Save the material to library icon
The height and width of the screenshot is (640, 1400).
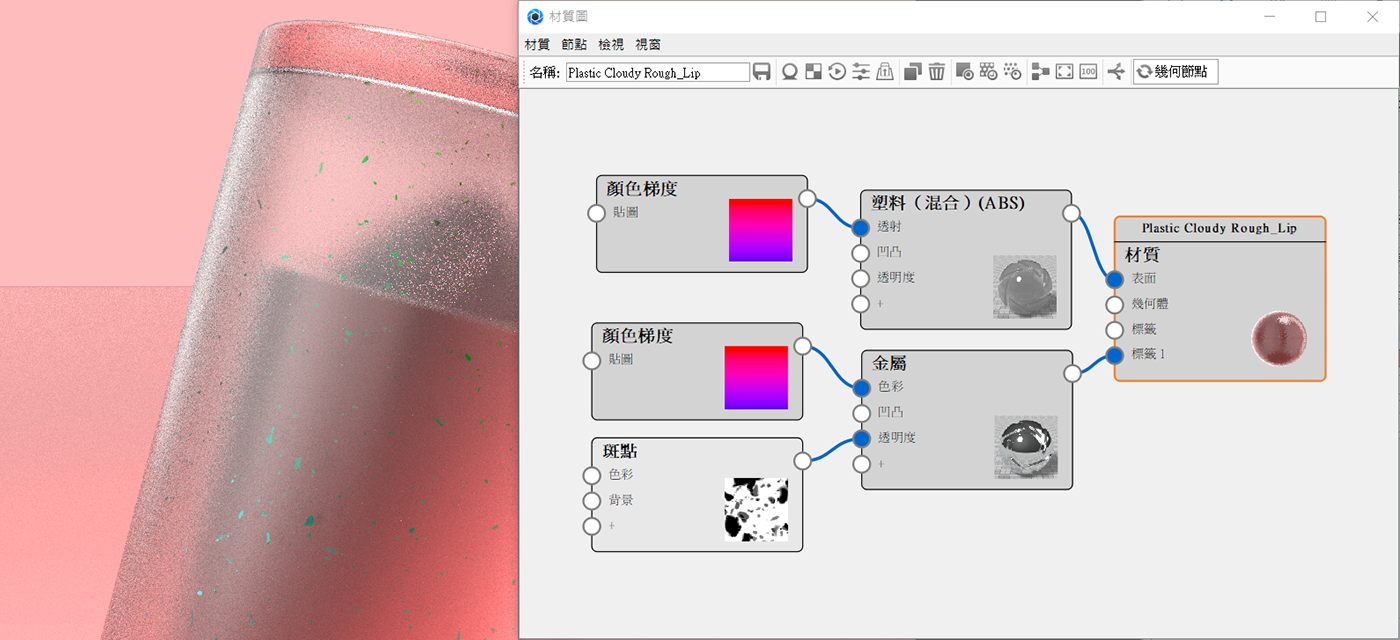click(762, 72)
